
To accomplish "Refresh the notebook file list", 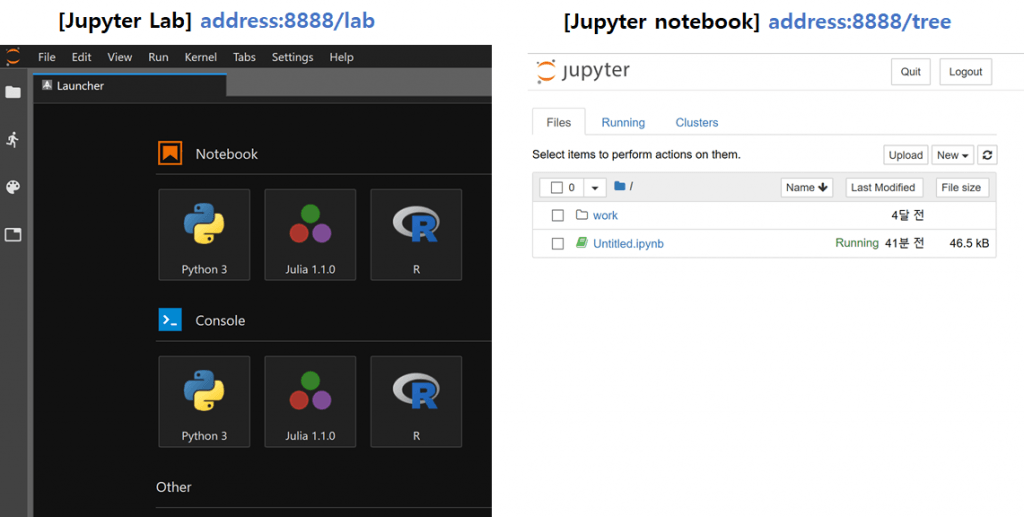I will [987, 155].
